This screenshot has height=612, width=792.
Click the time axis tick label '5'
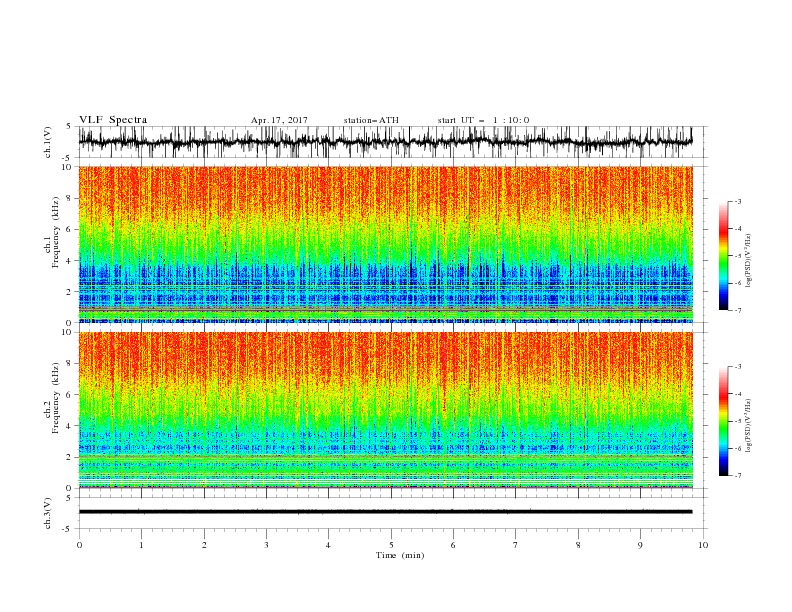pos(391,545)
